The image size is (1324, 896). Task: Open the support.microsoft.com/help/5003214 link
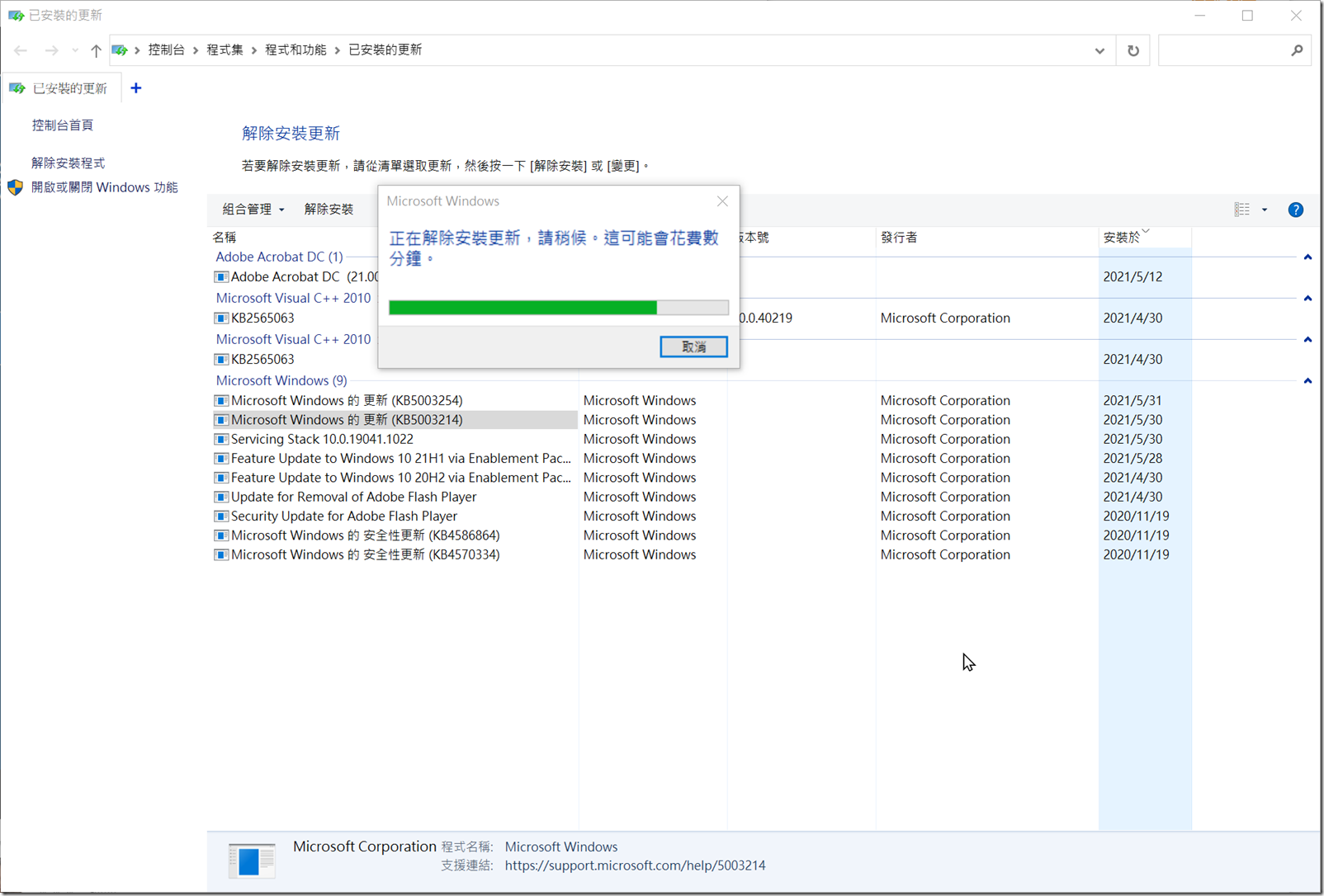[x=635, y=865]
